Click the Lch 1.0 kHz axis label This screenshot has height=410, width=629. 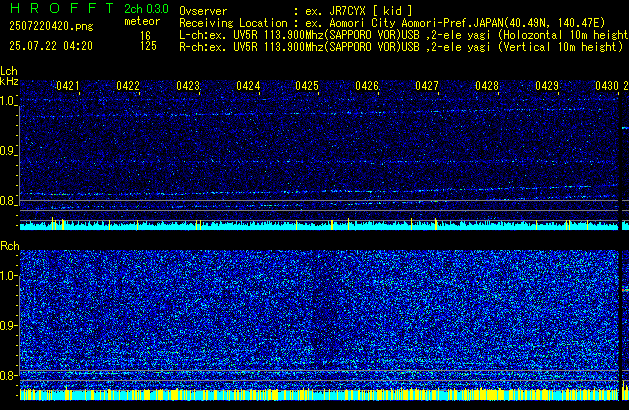[8, 101]
